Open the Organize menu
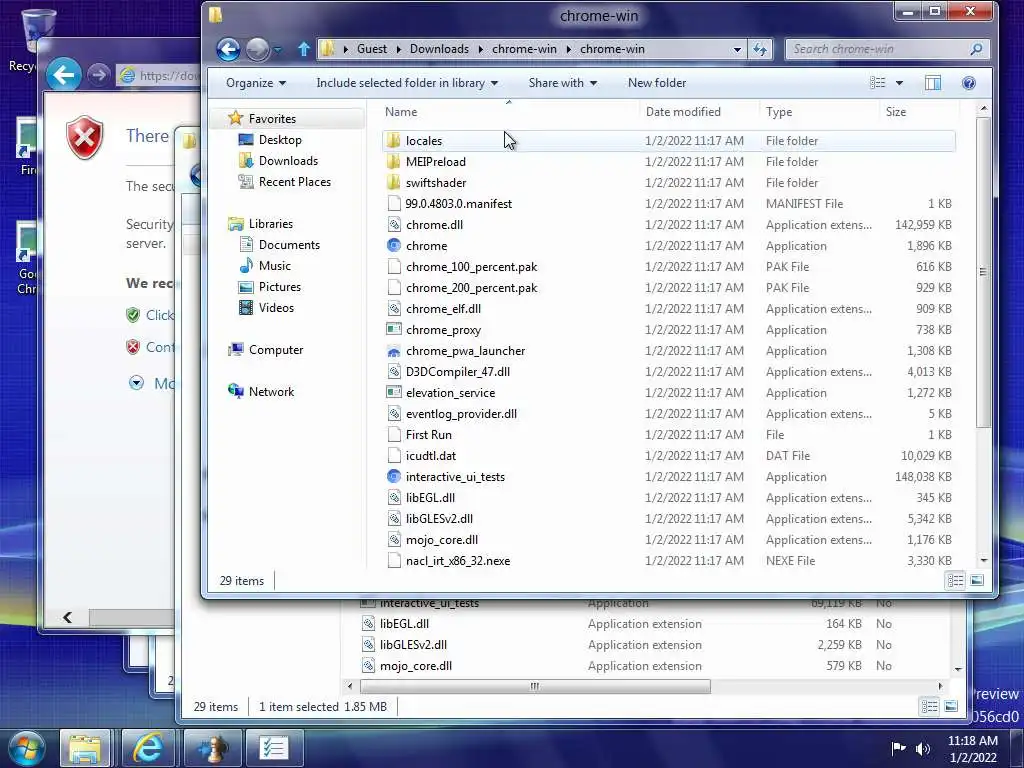 pos(256,83)
